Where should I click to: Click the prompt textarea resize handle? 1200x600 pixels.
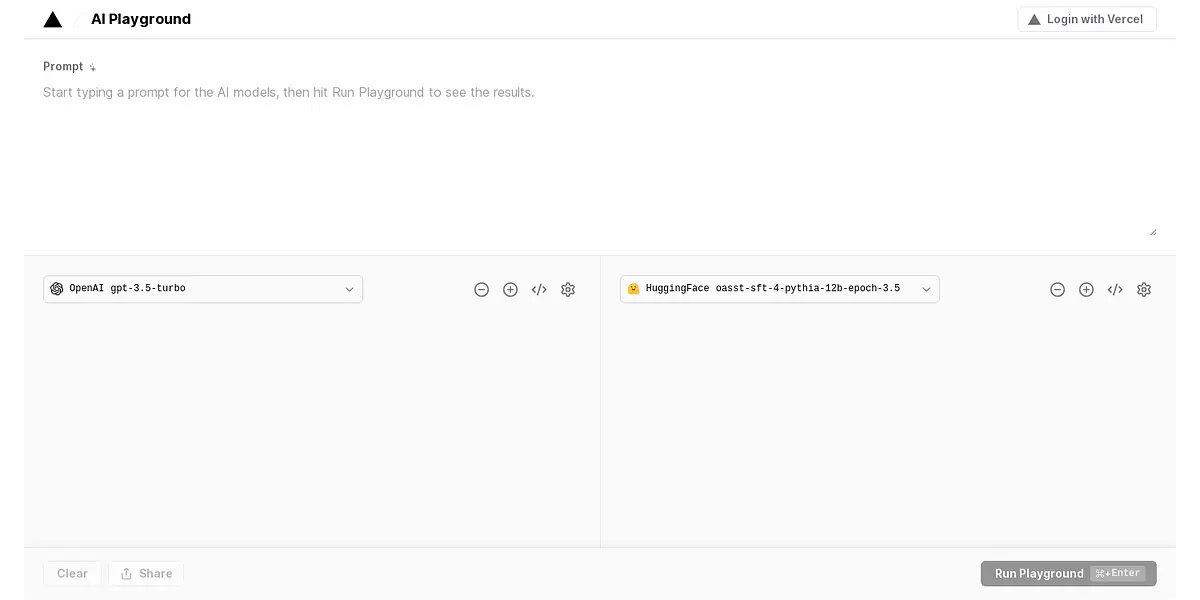click(x=1152, y=231)
